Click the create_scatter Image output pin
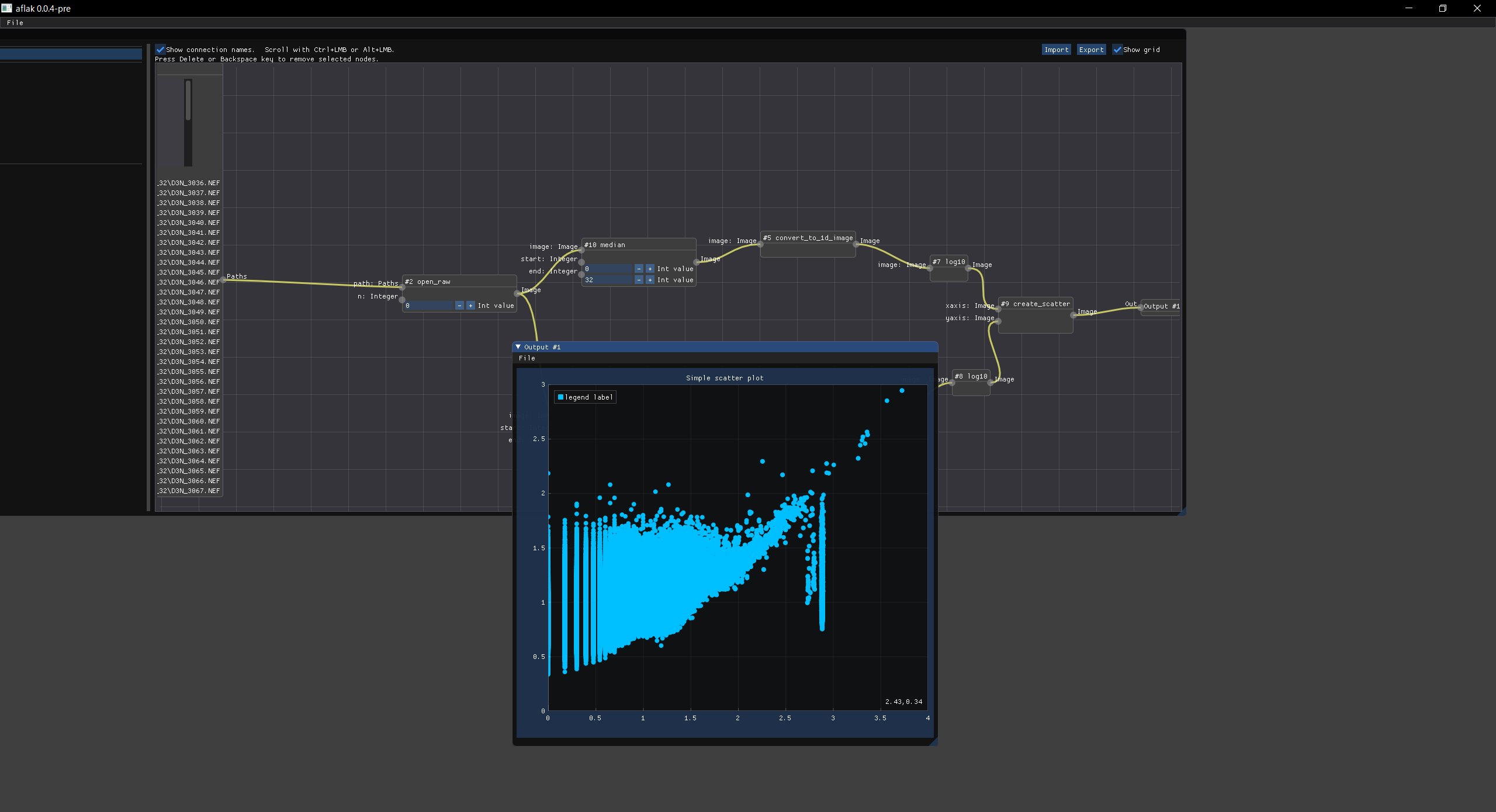The width and height of the screenshot is (1496, 812). point(1073,315)
